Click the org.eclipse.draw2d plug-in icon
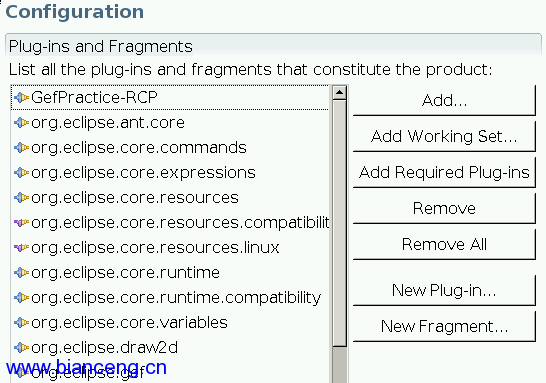This screenshot has width=546, height=383. click(x=21, y=347)
